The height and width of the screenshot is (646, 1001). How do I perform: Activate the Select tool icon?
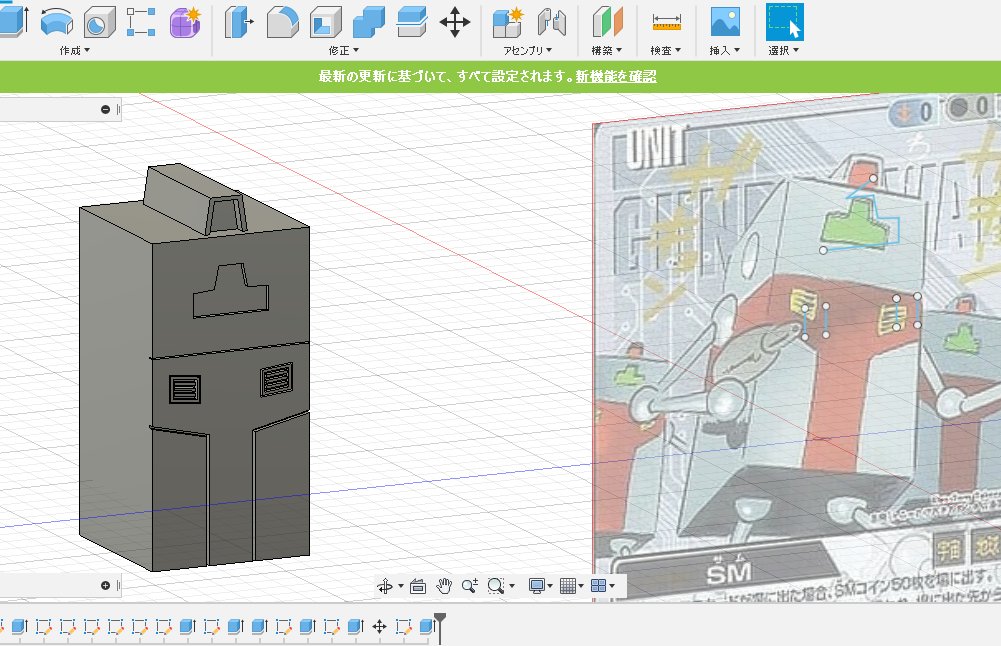(785, 22)
